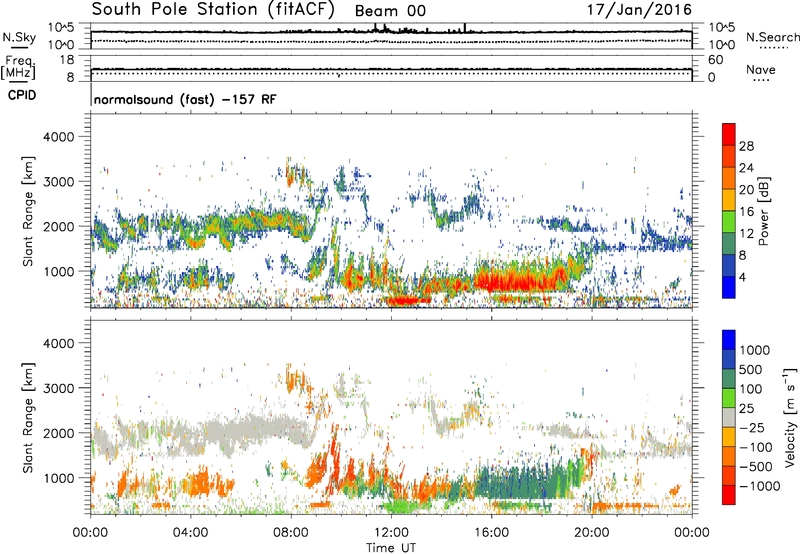
Task: Click 'Slant Range [km]' label of power panel
Action: 28,211
